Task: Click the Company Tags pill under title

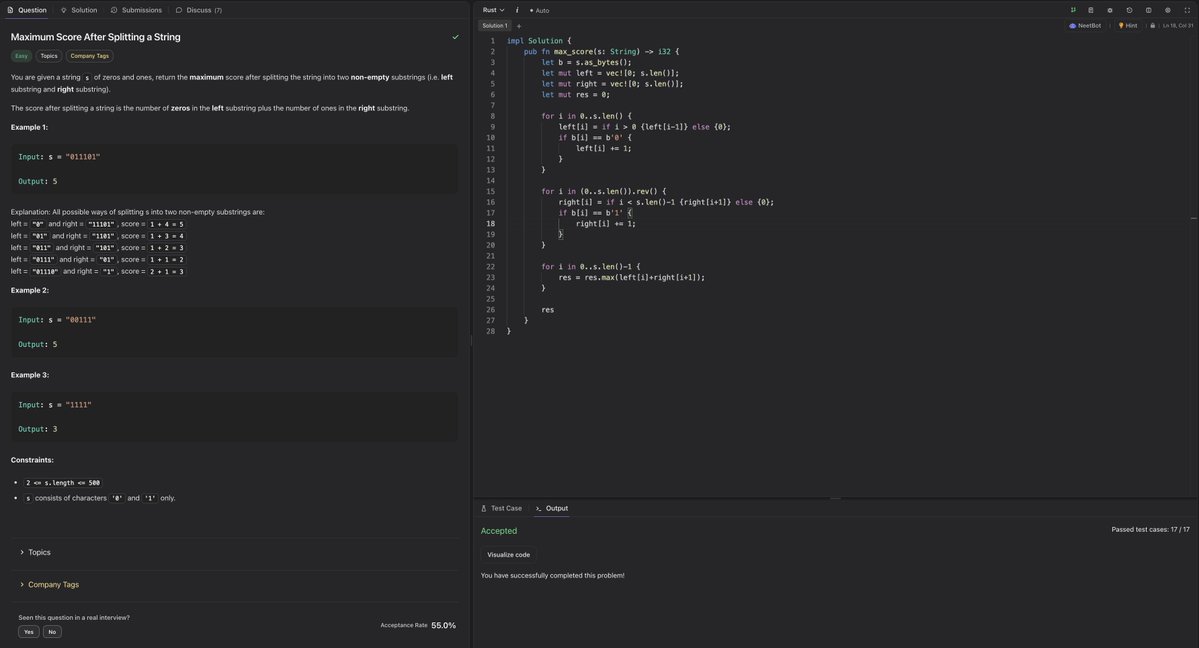Action: pos(89,56)
